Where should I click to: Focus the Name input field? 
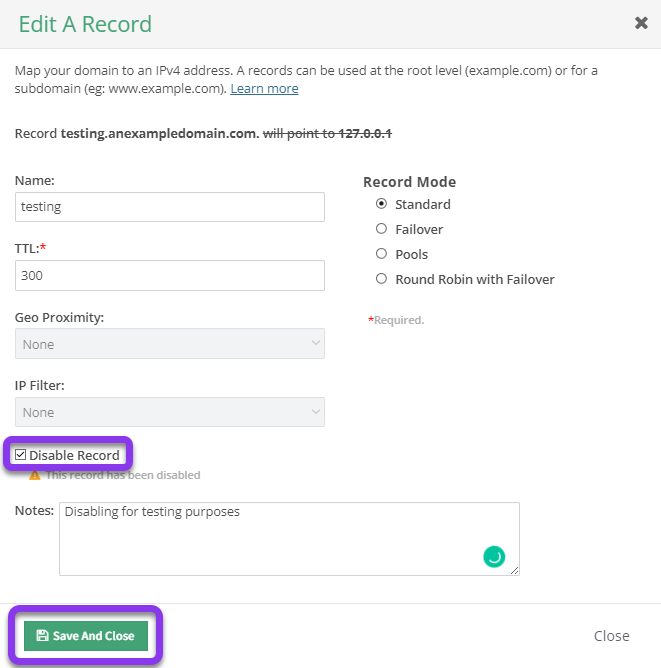coord(170,207)
